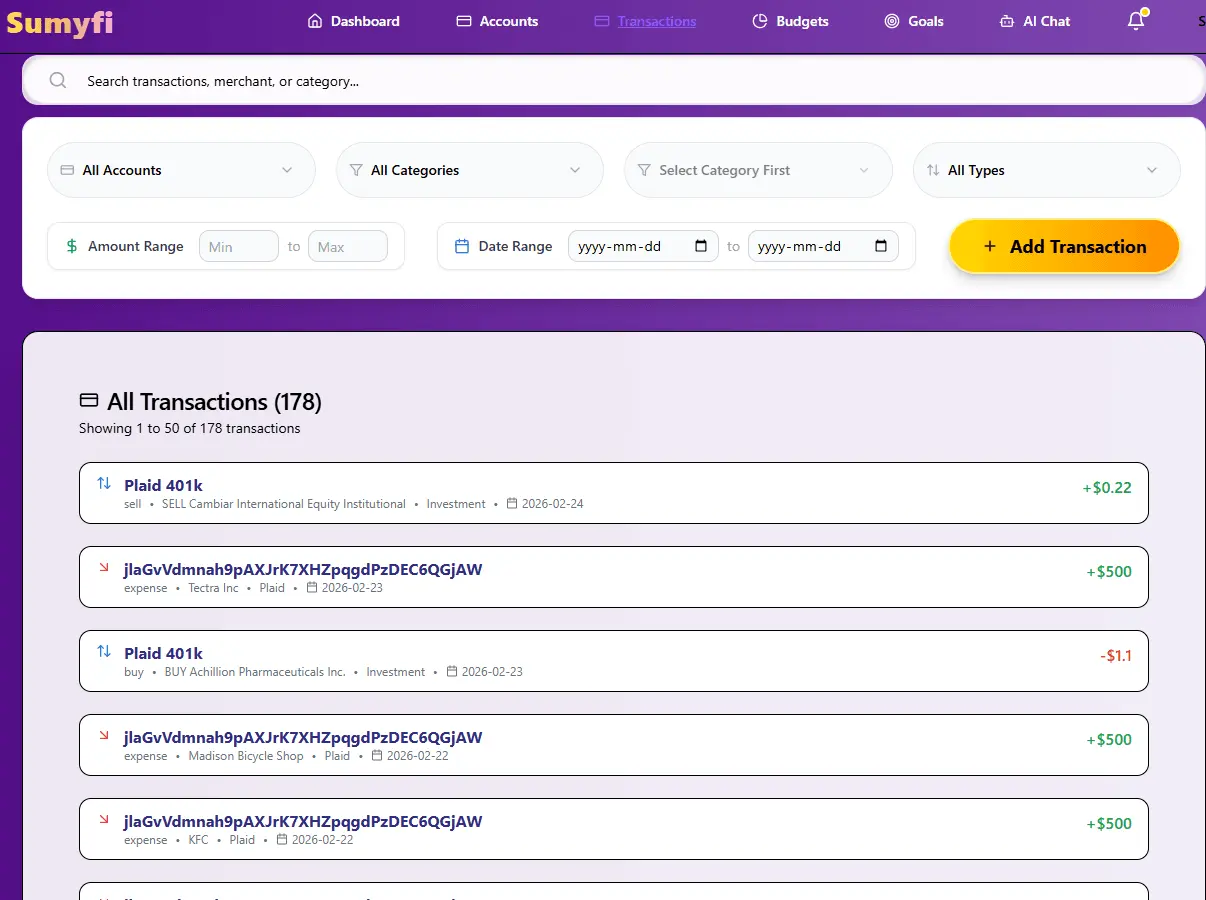This screenshot has height=900, width=1206.
Task: Open the All Categories filter dropdown
Action: pos(470,170)
